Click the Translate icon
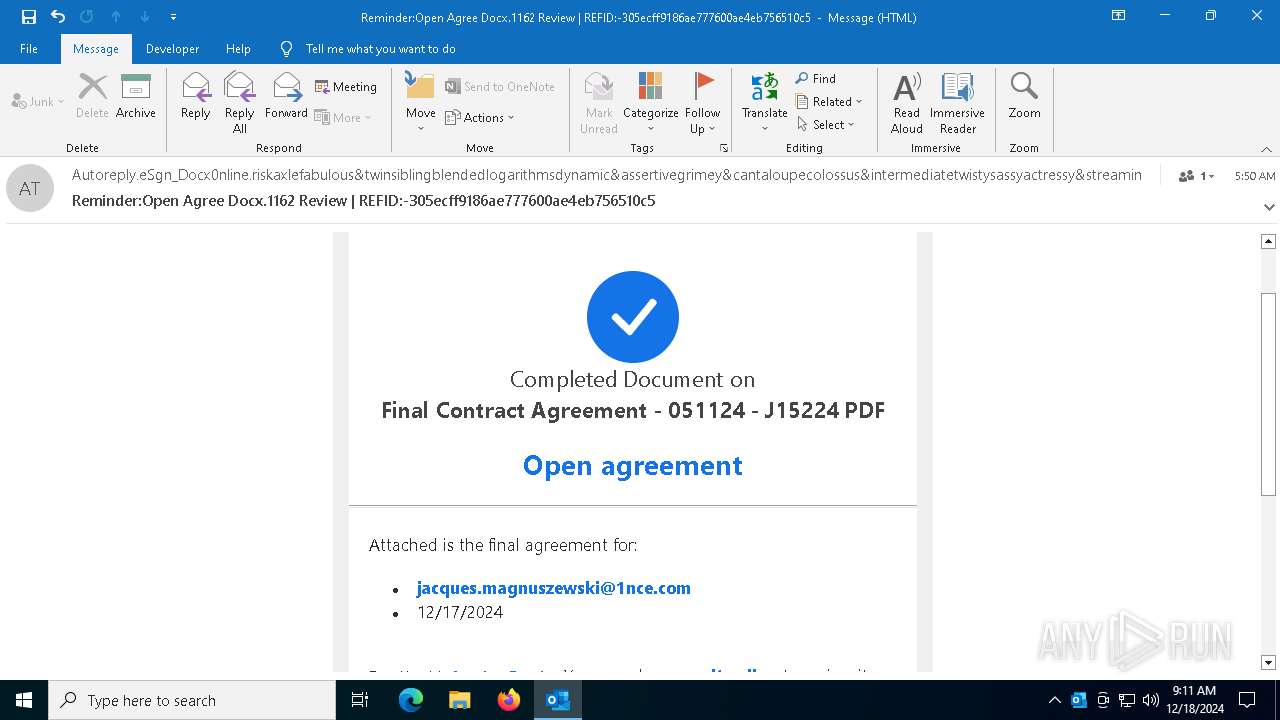The height and width of the screenshot is (720, 1280). point(765,102)
